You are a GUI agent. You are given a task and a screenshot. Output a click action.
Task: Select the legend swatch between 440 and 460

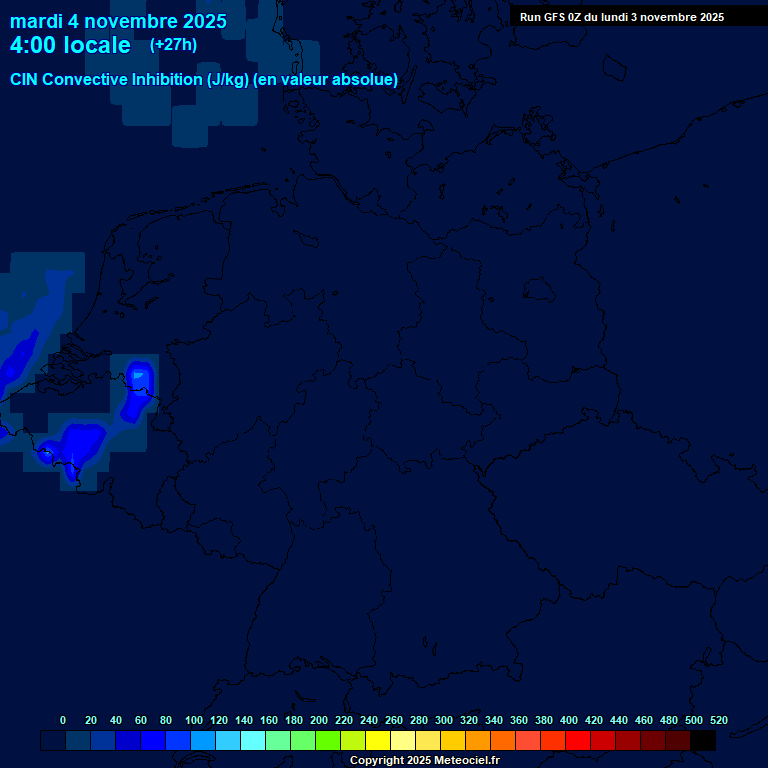628,740
